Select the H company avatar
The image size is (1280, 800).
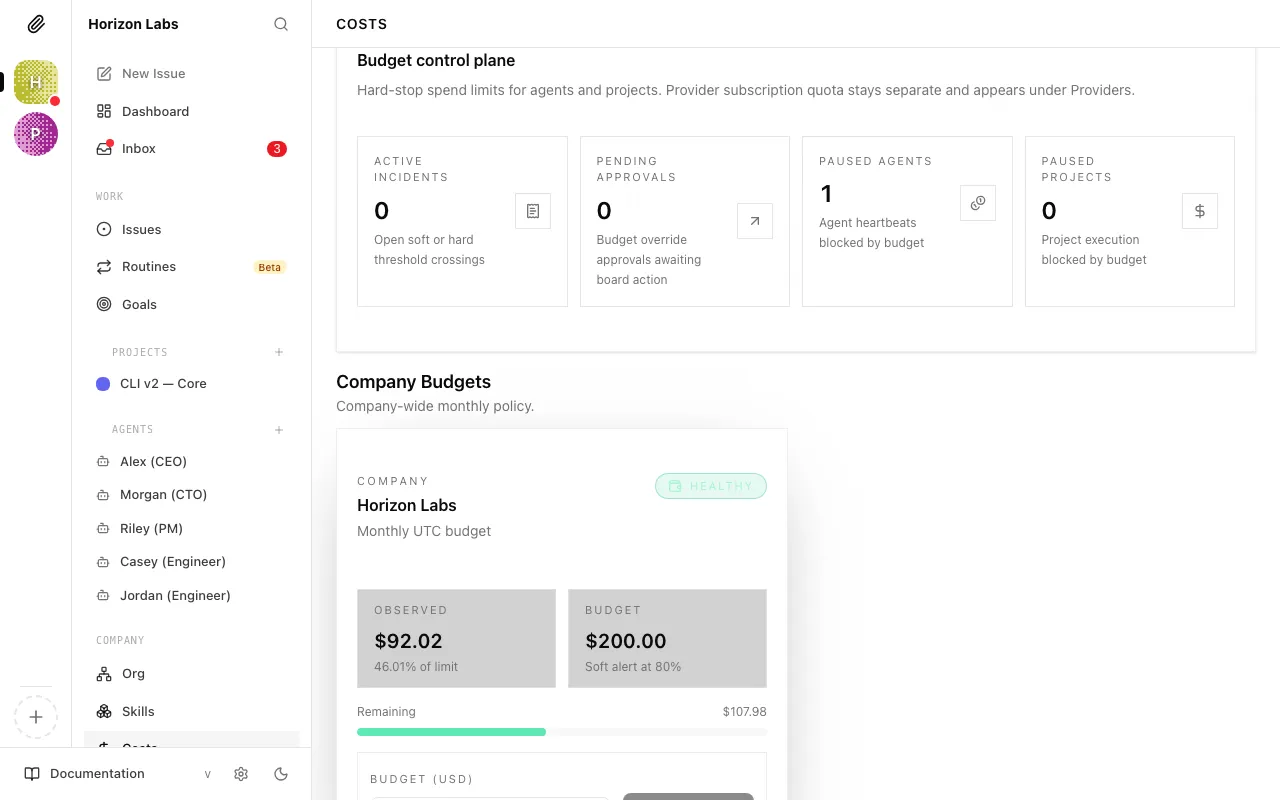pos(36,82)
